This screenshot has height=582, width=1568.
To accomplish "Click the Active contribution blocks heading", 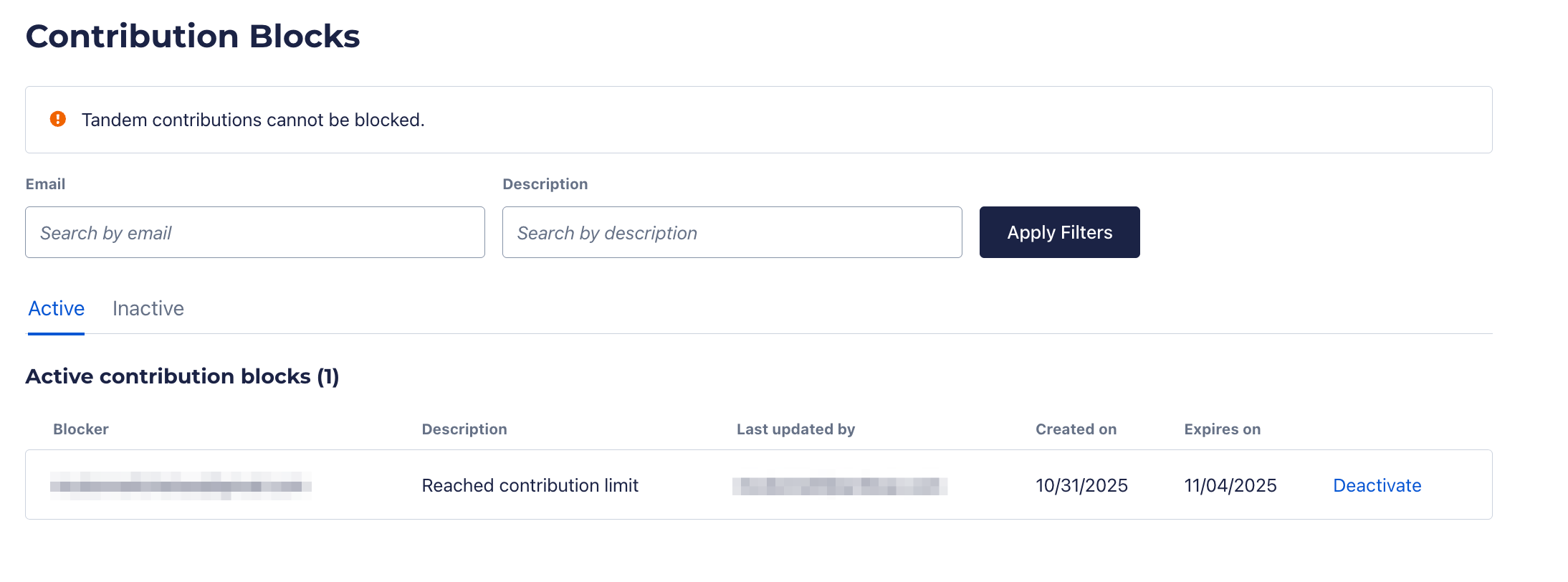I will (182, 376).
